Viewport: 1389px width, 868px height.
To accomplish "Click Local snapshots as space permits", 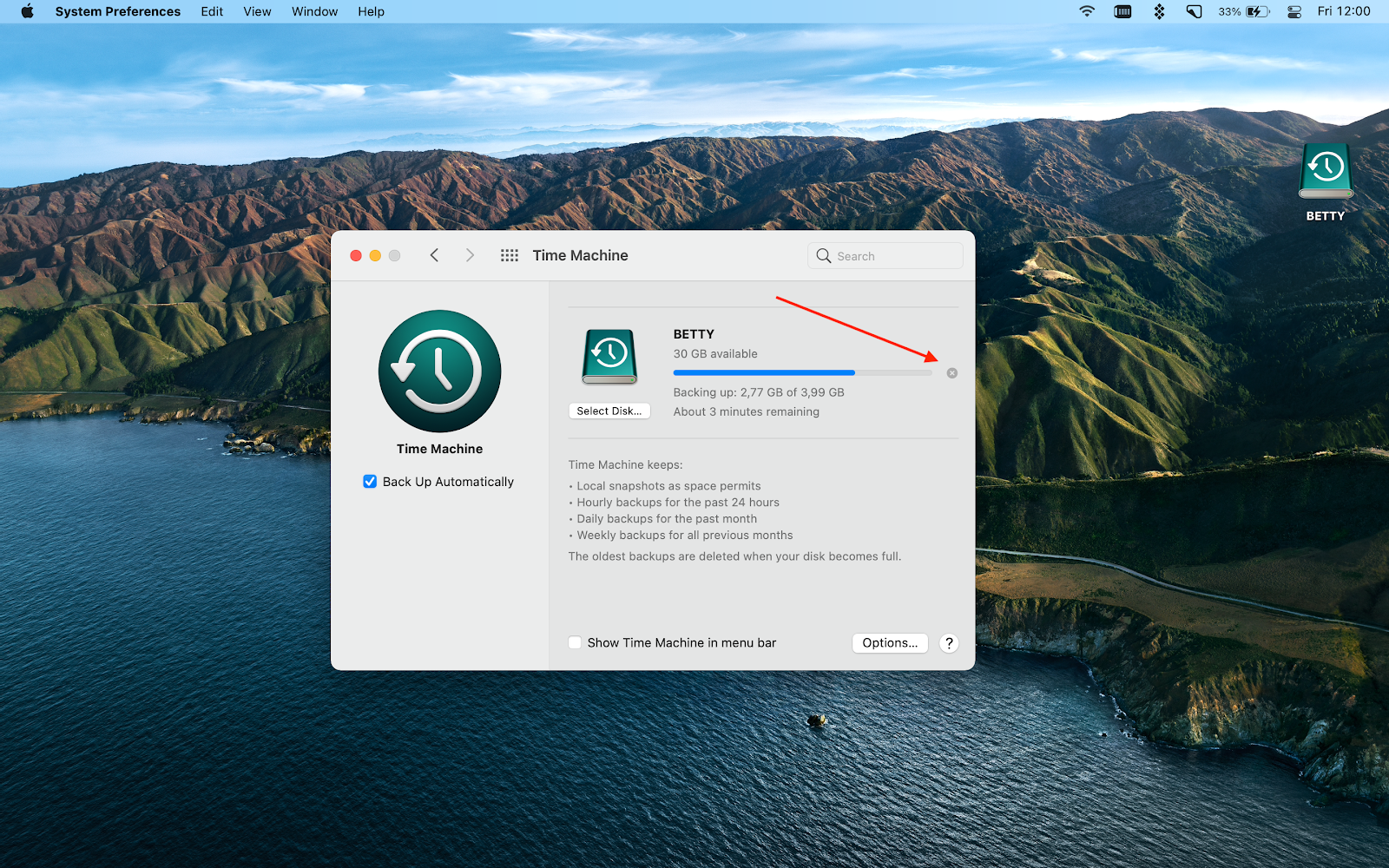I will click(668, 486).
